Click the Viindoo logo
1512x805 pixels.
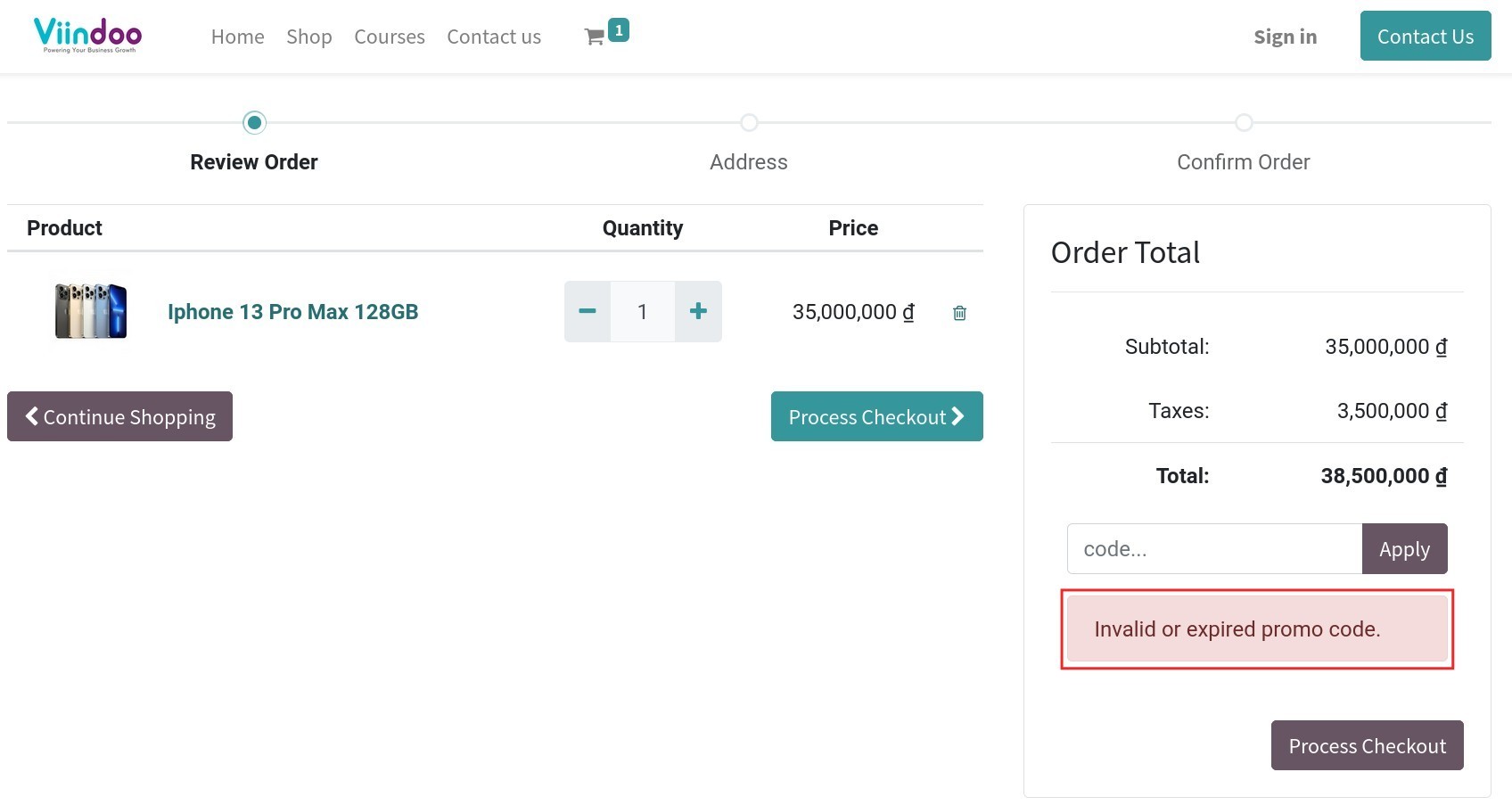(87, 36)
